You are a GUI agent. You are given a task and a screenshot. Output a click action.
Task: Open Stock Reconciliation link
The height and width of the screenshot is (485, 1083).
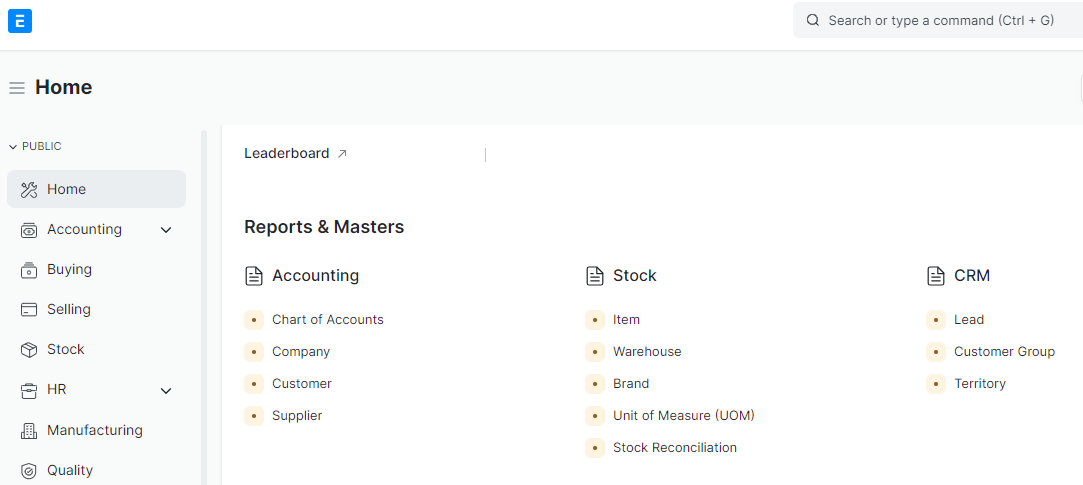[675, 448]
